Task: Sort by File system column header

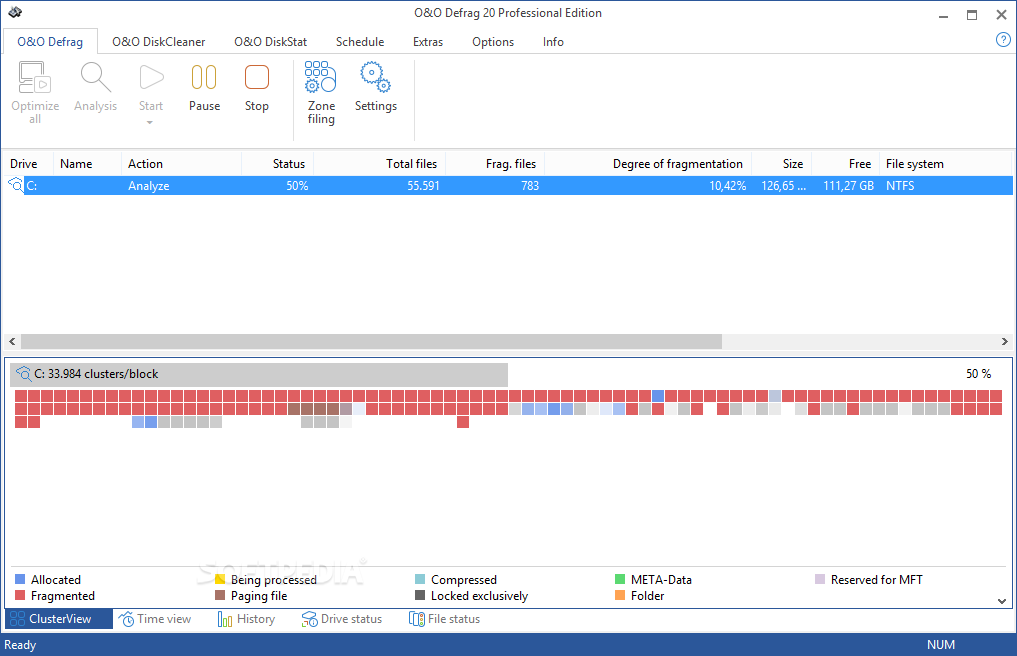Action: pos(946,164)
